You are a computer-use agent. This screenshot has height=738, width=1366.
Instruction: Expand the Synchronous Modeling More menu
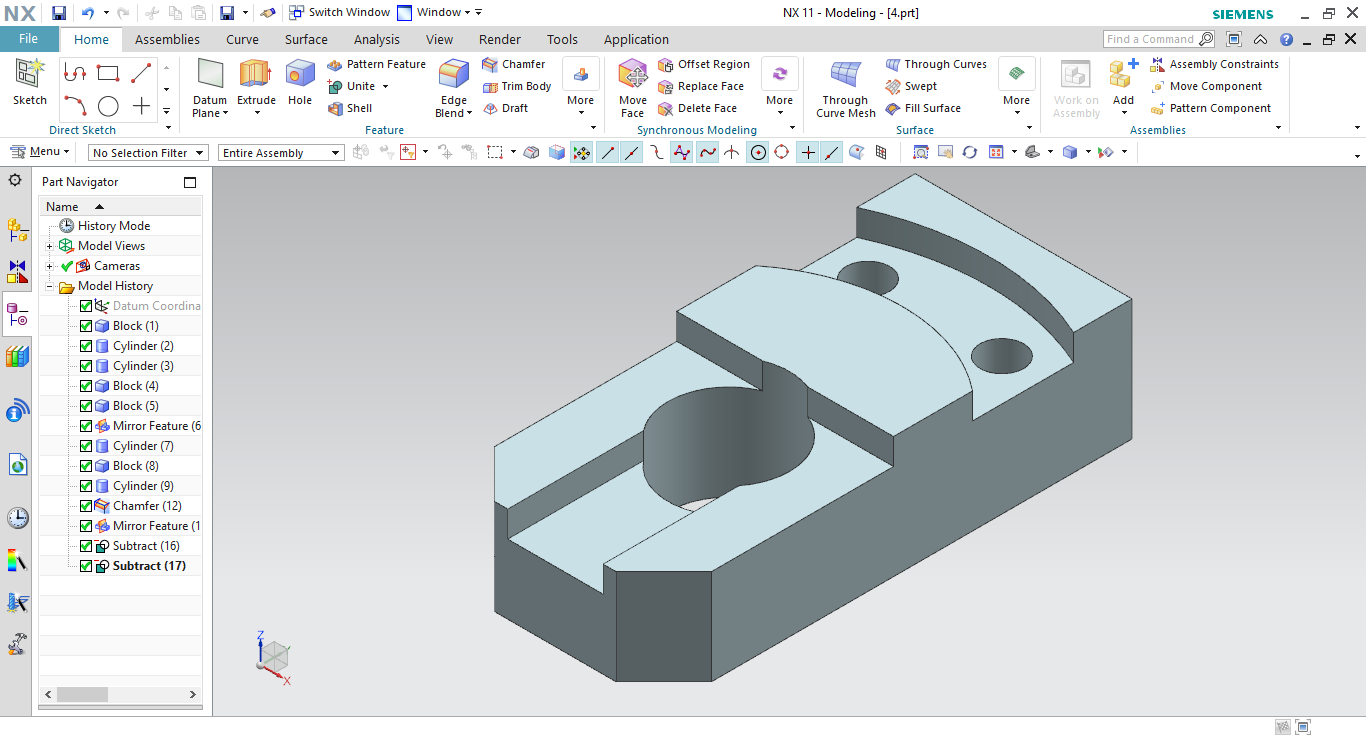pyautogui.click(x=780, y=88)
